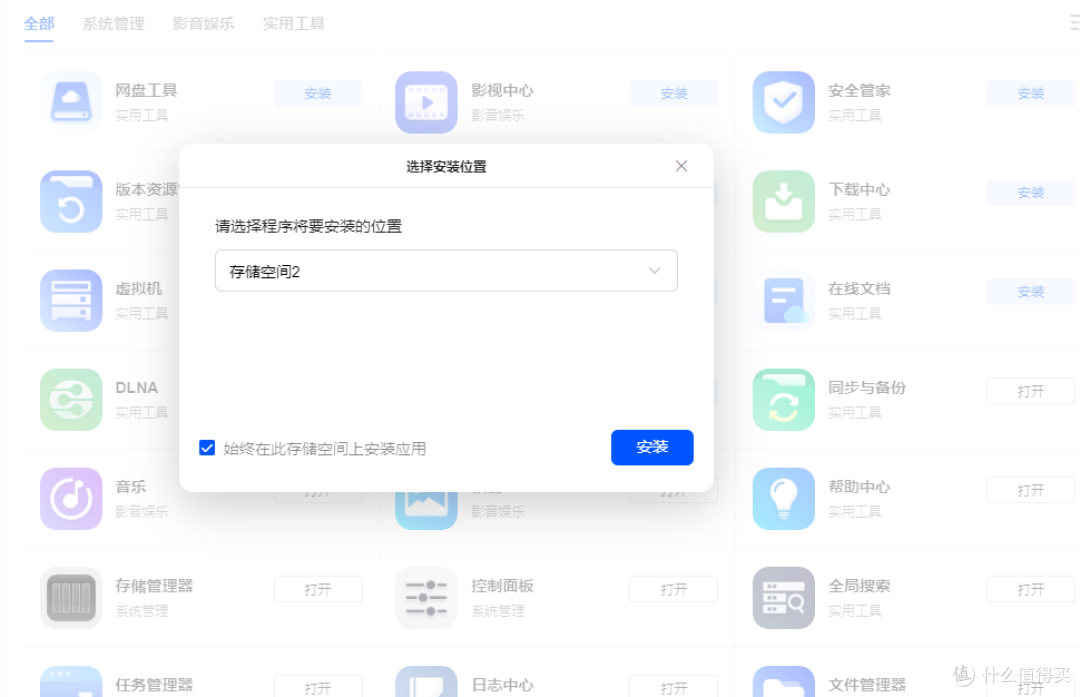Viewport: 1080px width, 697px height.
Task: Open the 存储空间2 location dropdown
Action: 446,271
